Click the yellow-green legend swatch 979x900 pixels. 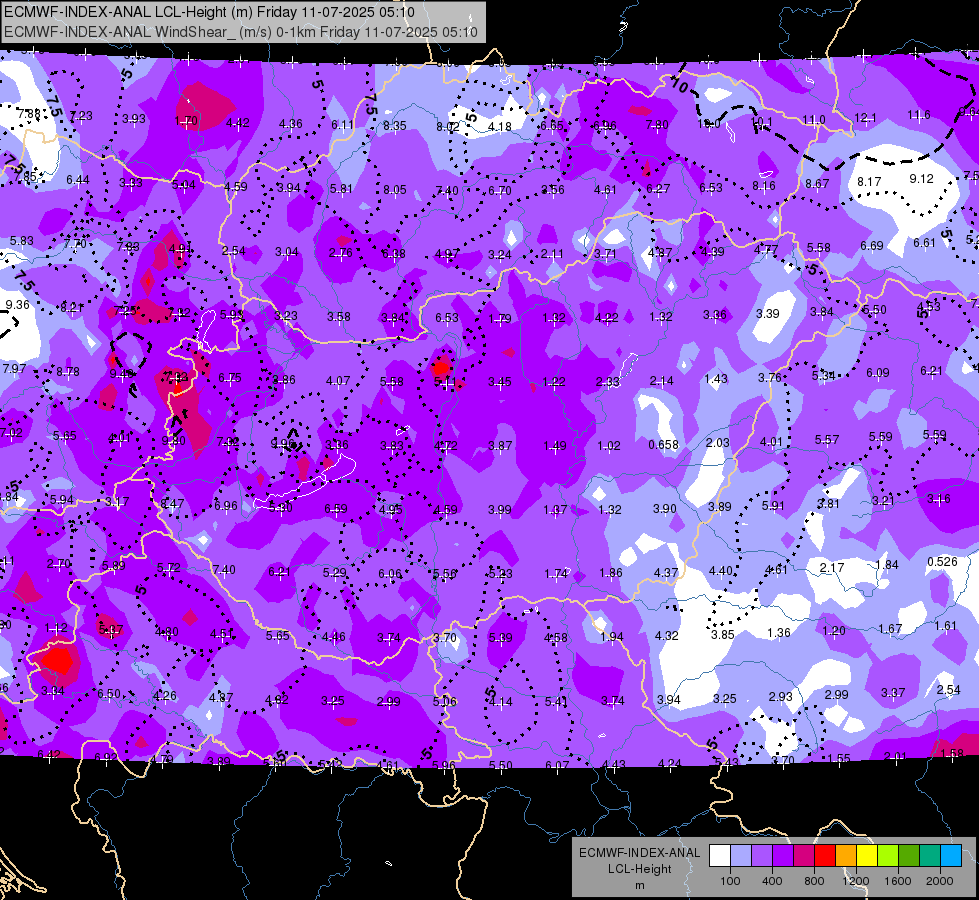point(888,856)
